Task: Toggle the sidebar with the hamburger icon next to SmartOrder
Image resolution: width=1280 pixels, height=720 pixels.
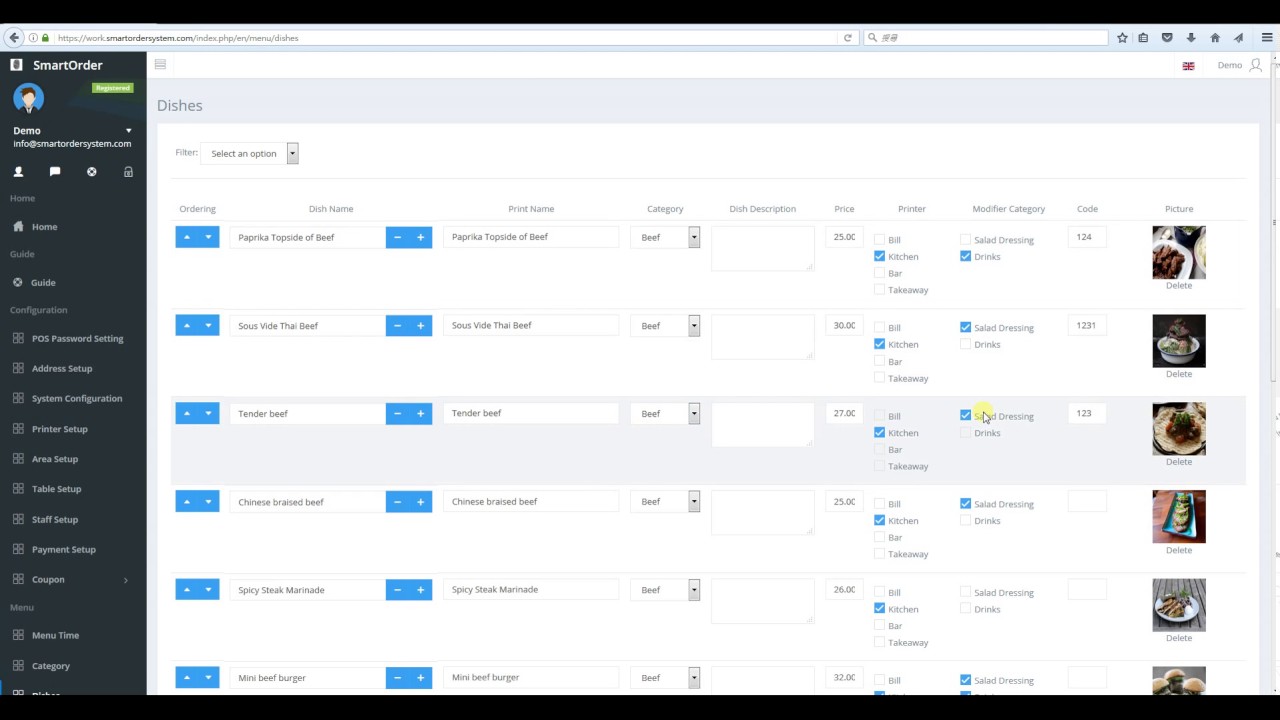Action: tap(160, 65)
